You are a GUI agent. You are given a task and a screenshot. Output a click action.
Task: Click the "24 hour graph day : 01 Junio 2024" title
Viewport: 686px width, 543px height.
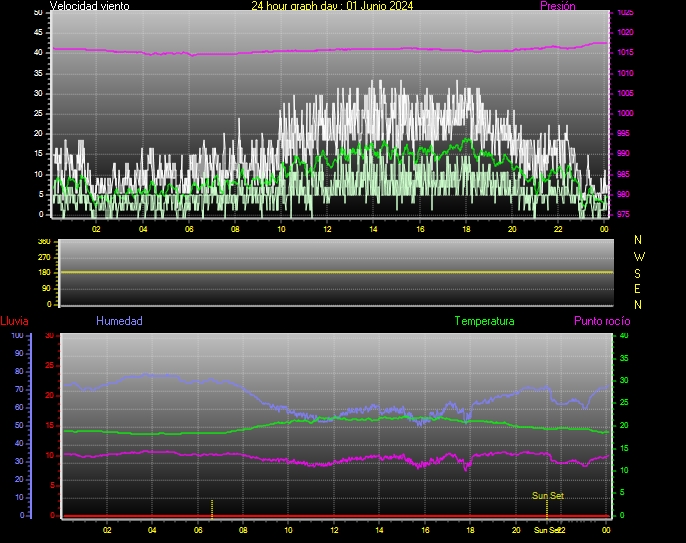332,6
